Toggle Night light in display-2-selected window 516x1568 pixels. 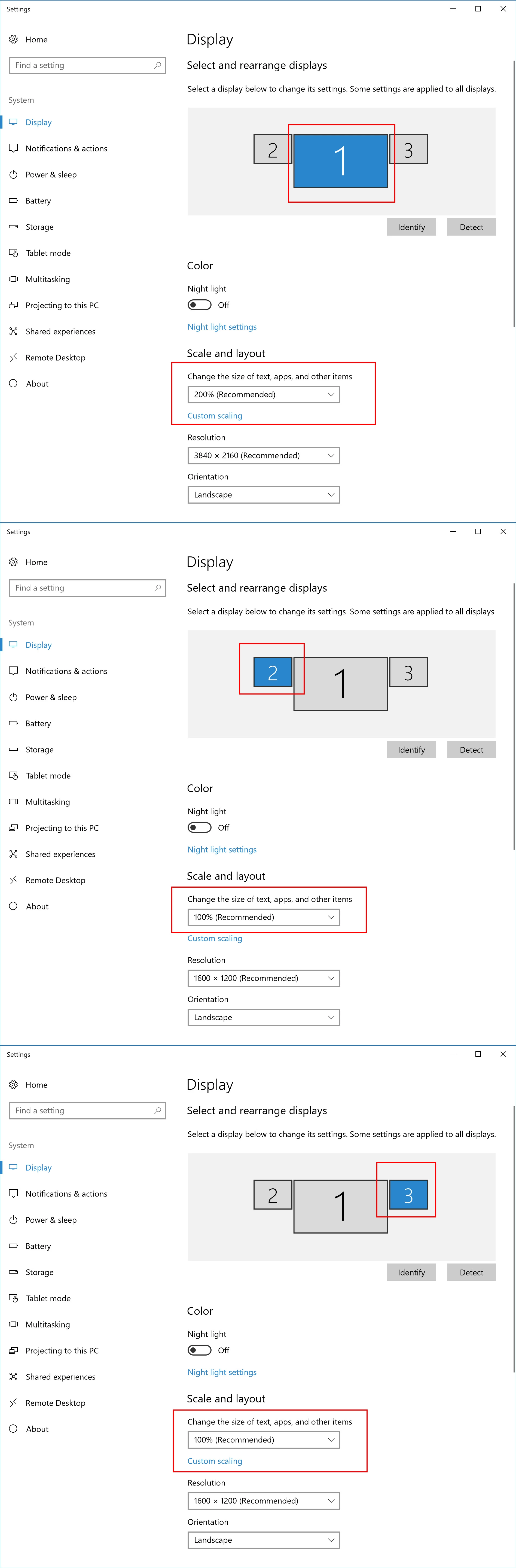200,828
